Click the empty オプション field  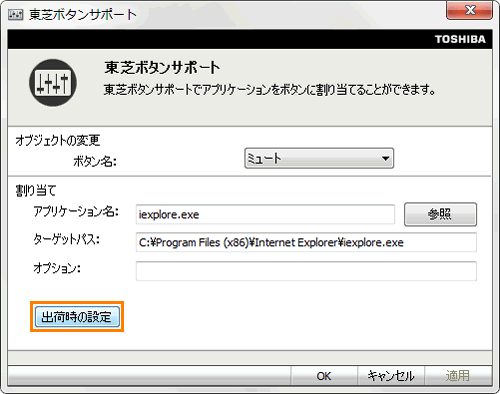tap(306, 271)
